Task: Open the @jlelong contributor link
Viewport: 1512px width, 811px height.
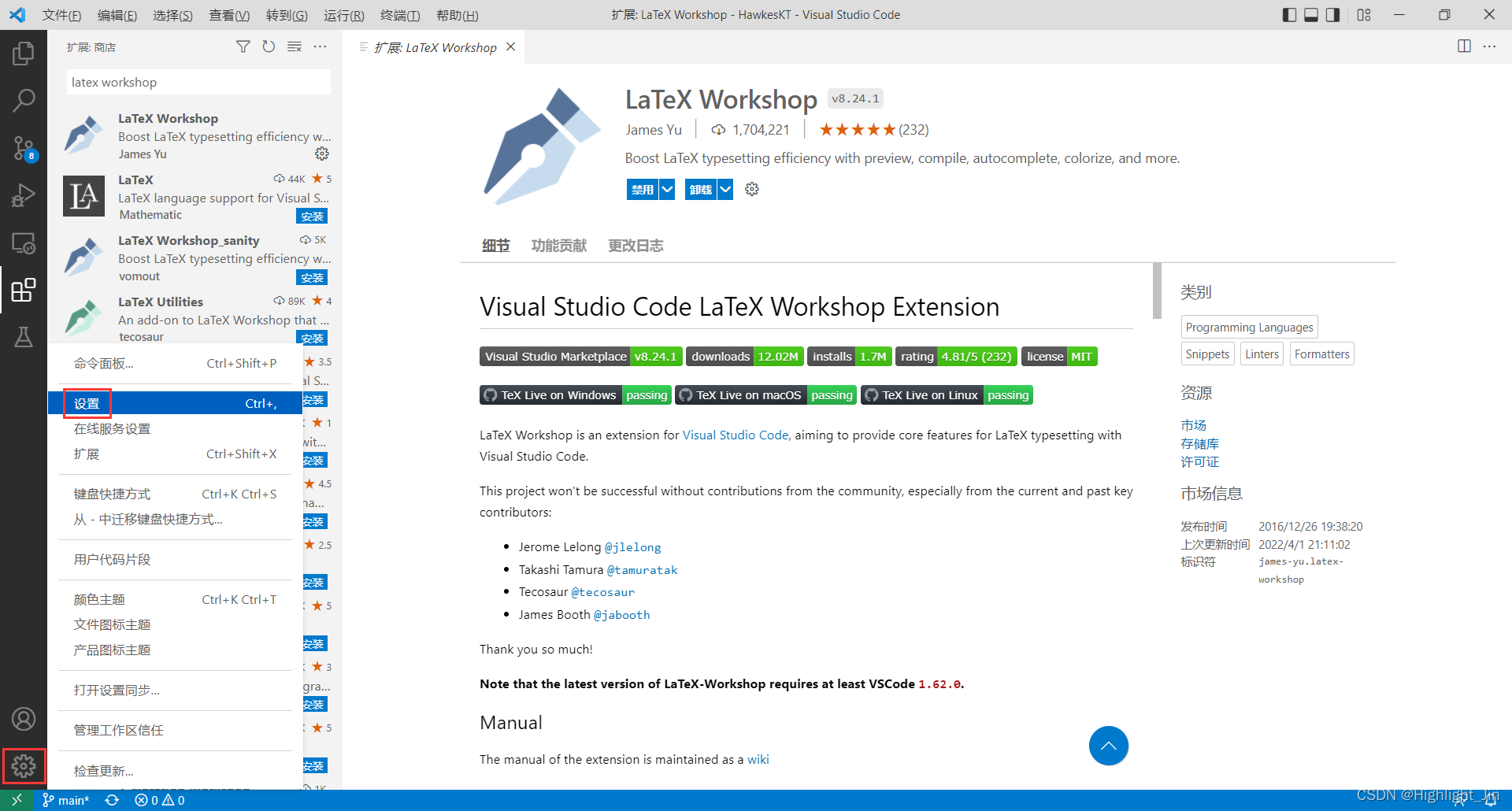Action: click(x=632, y=547)
